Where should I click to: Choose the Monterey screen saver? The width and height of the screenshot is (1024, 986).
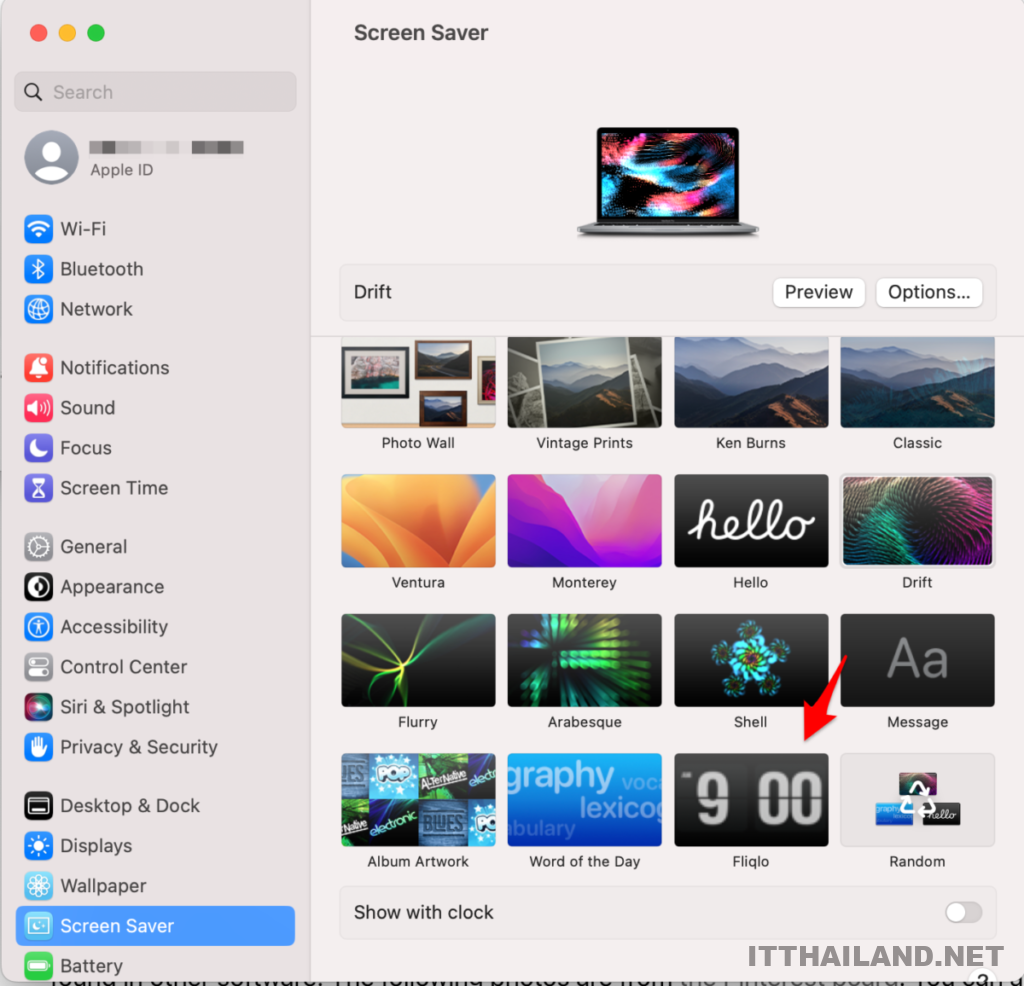584,520
